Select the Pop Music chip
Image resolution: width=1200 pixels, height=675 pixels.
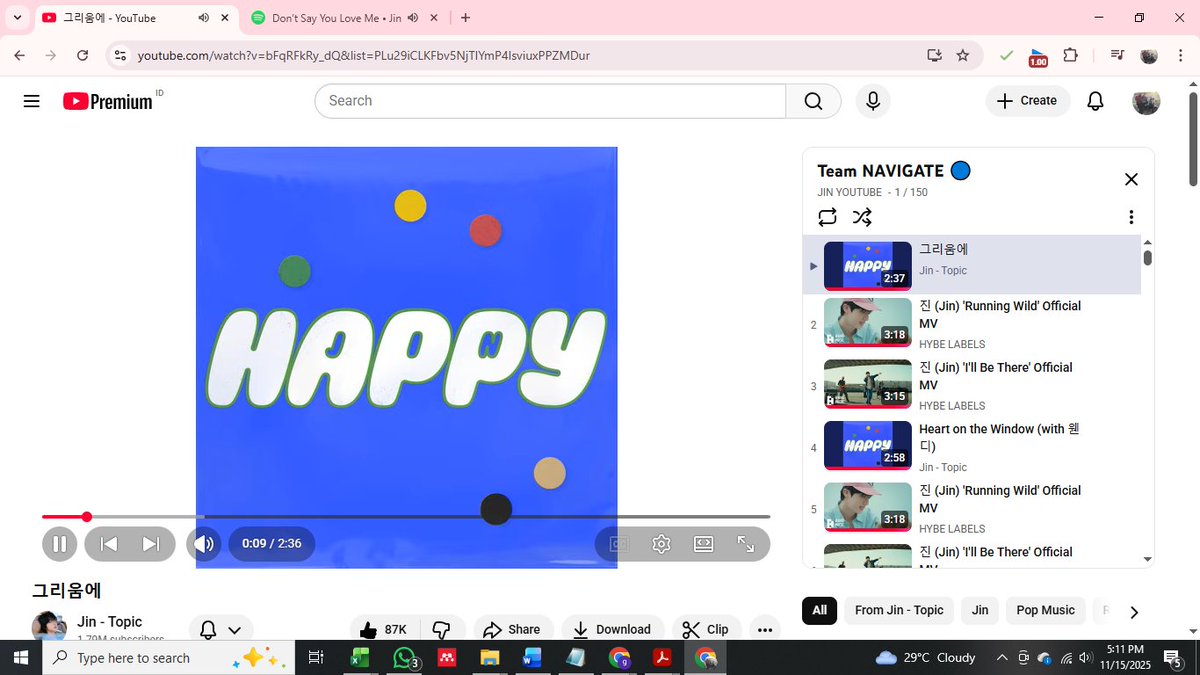pyautogui.click(x=1045, y=610)
